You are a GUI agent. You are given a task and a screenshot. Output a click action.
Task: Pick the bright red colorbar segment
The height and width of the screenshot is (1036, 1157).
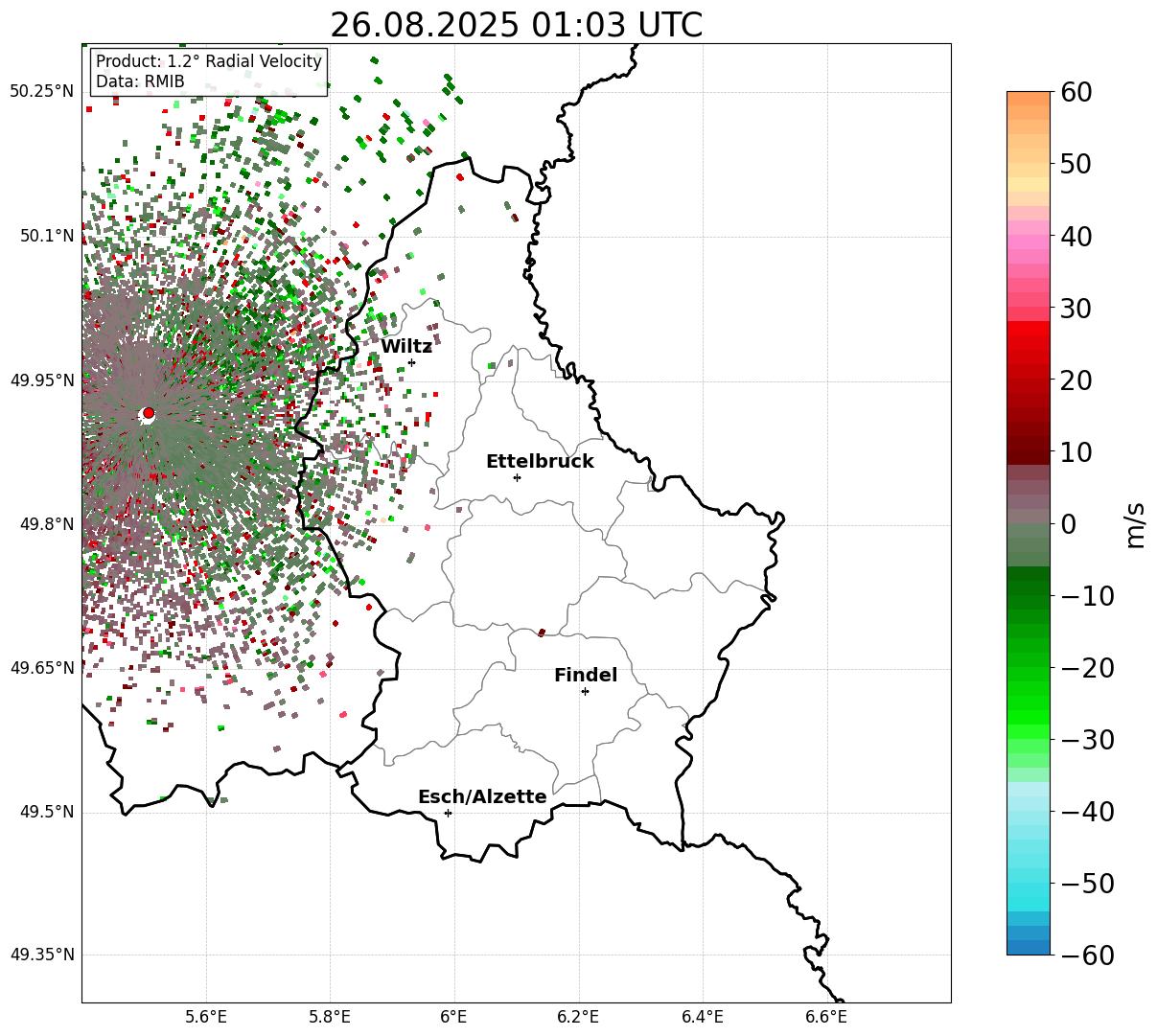tap(1029, 328)
